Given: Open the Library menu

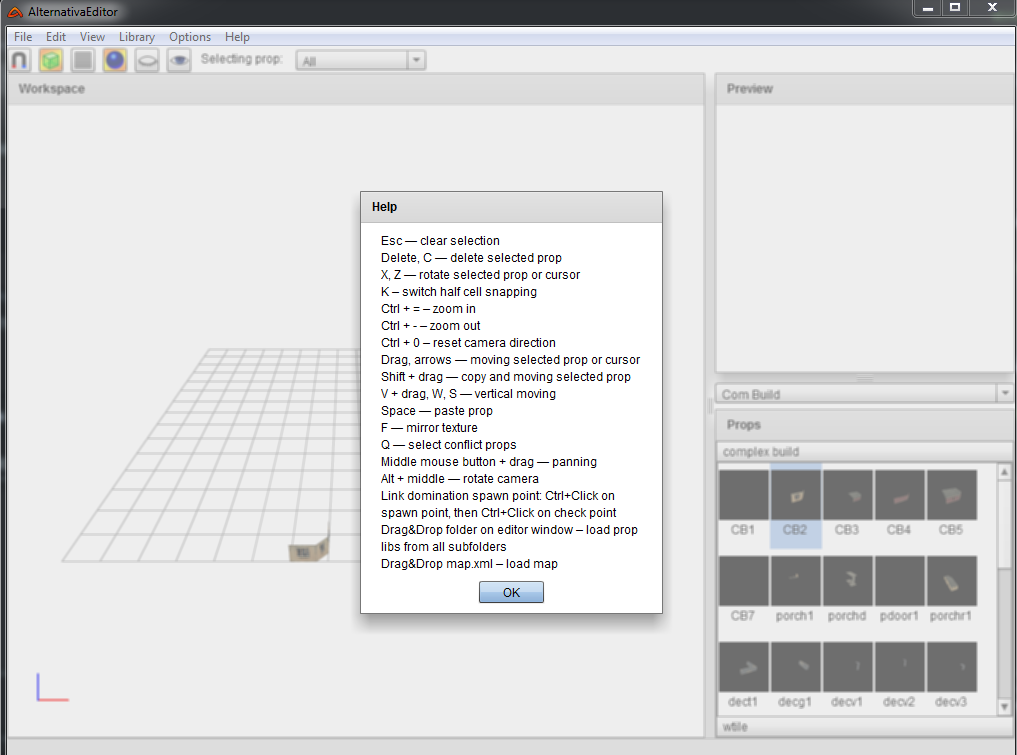Looking at the screenshot, I should (136, 37).
